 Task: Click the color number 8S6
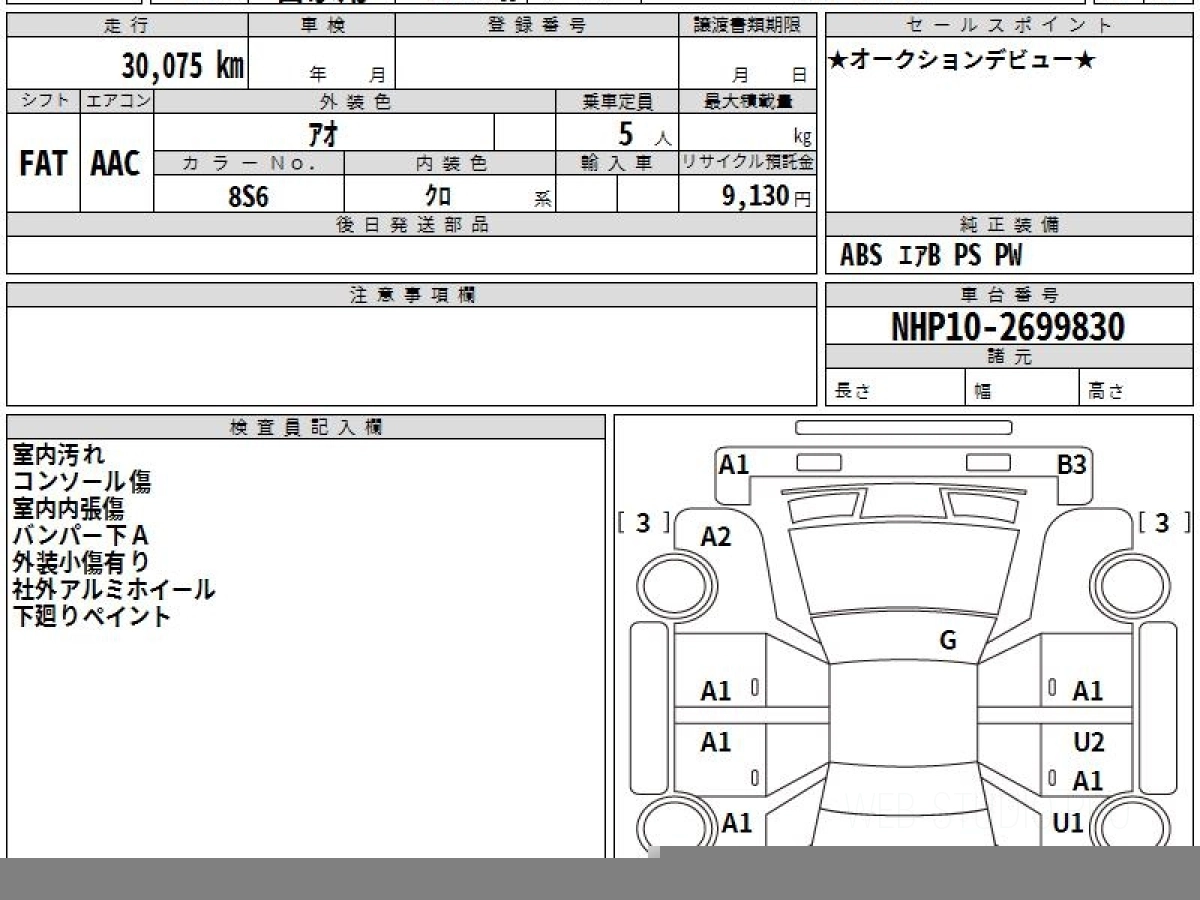[x=248, y=196]
